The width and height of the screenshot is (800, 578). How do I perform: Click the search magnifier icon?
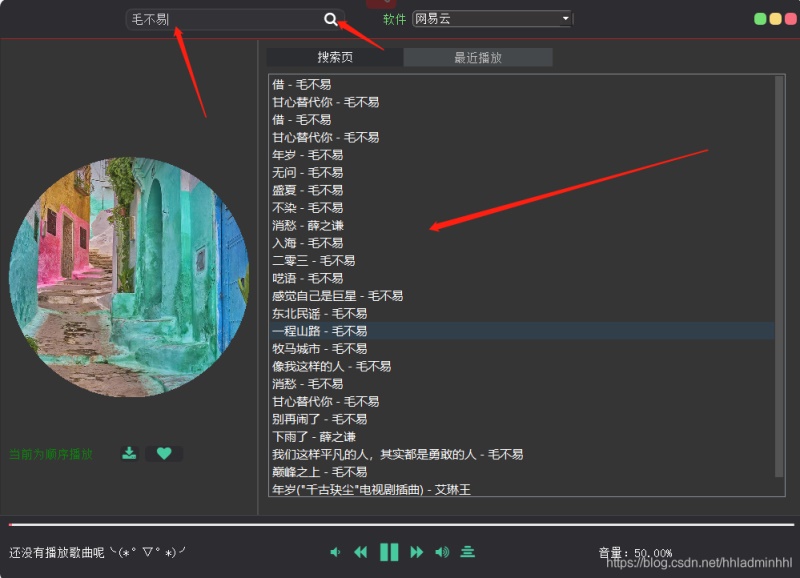point(331,19)
